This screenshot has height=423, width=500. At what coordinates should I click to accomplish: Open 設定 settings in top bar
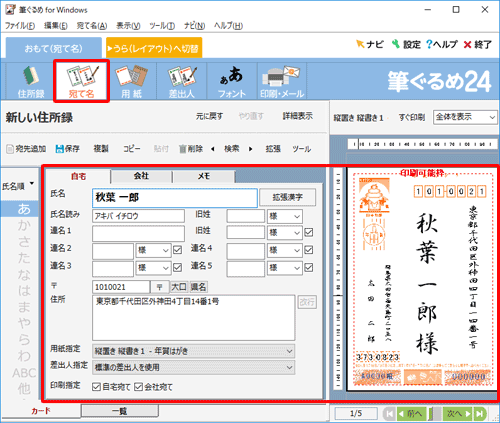point(406,44)
